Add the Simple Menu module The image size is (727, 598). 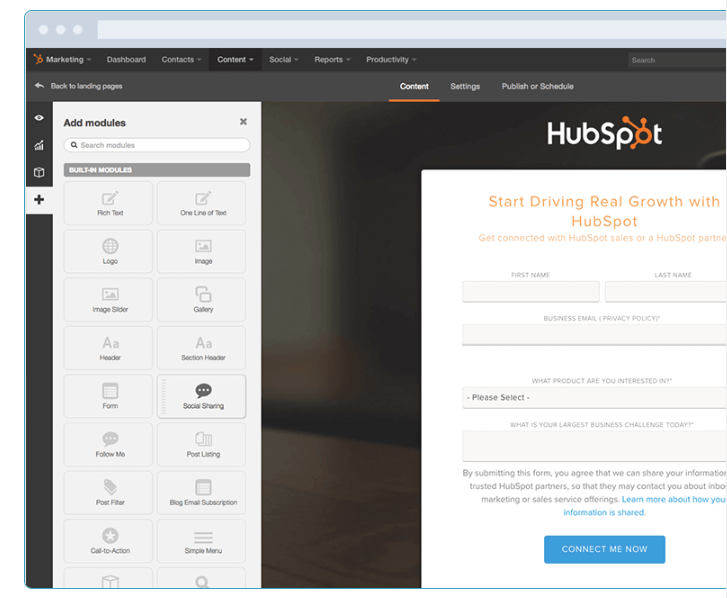(201, 541)
